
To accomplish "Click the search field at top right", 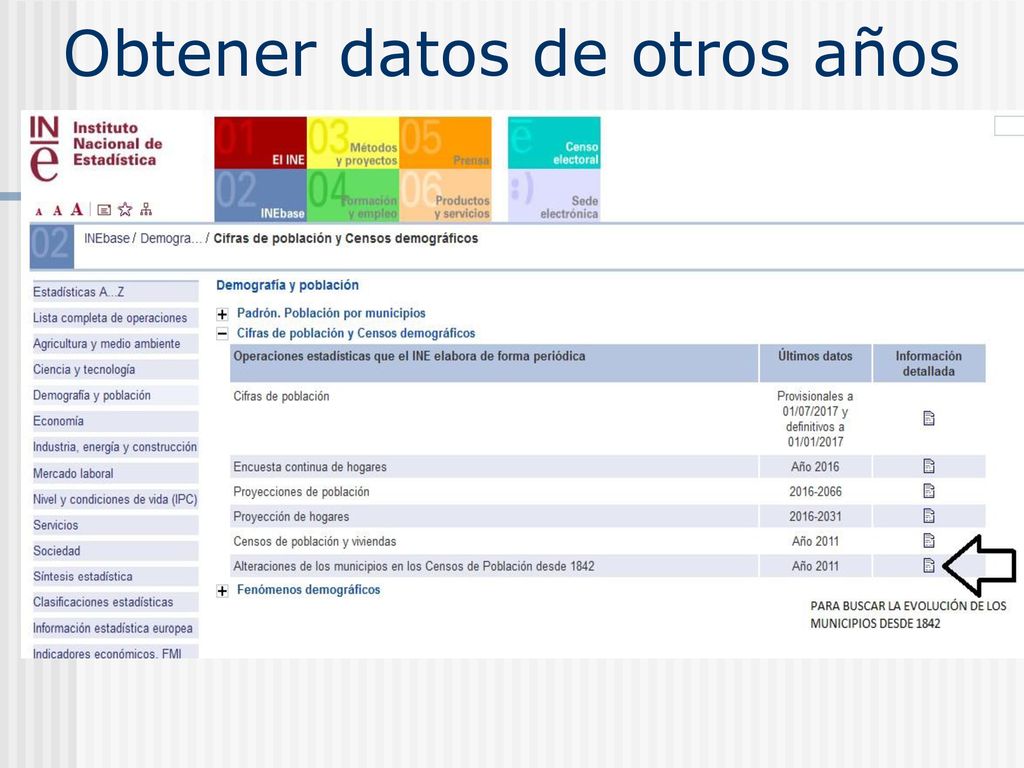I will coord(1009,126).
